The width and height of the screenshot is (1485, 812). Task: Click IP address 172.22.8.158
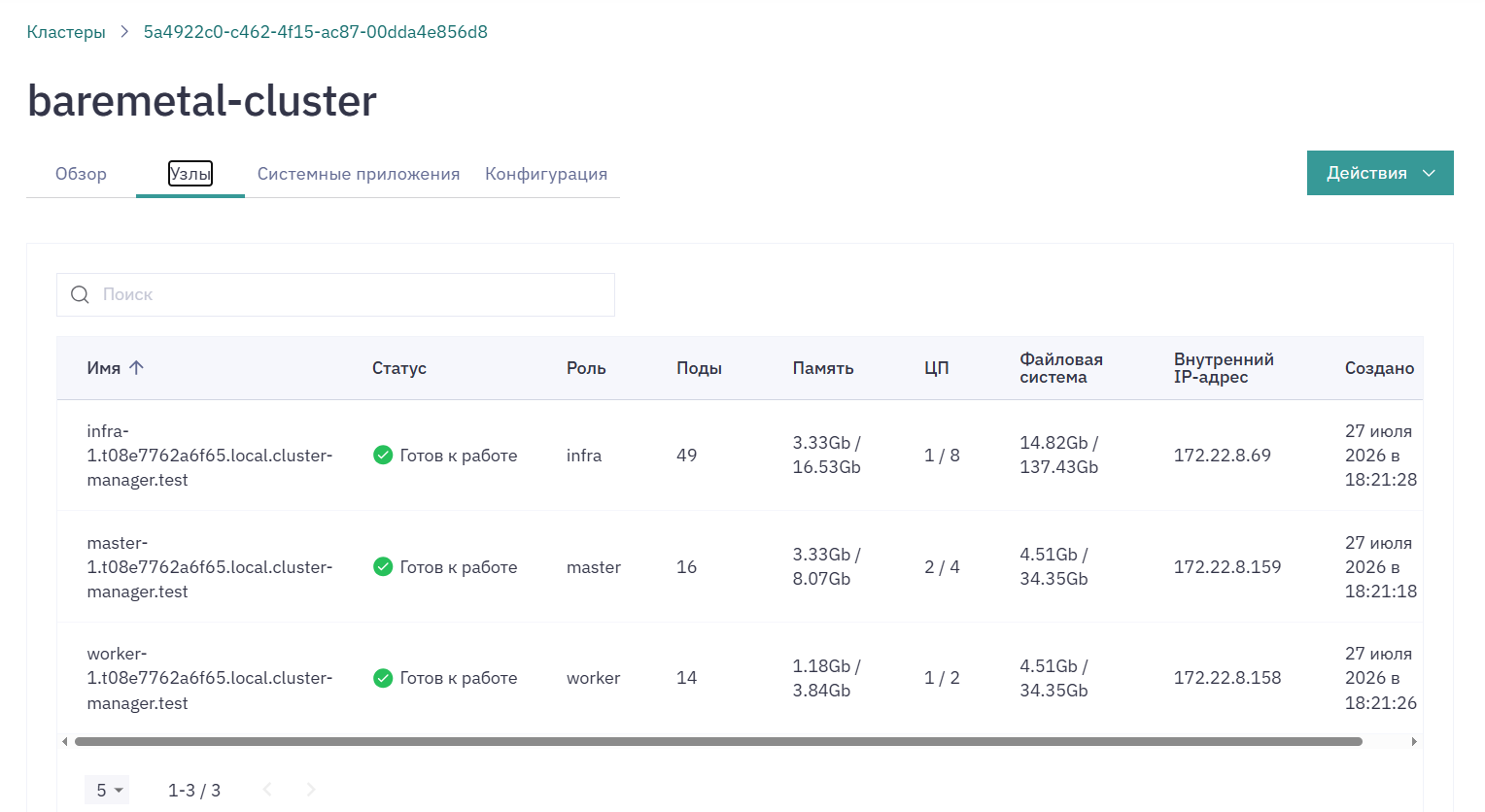1227,678
